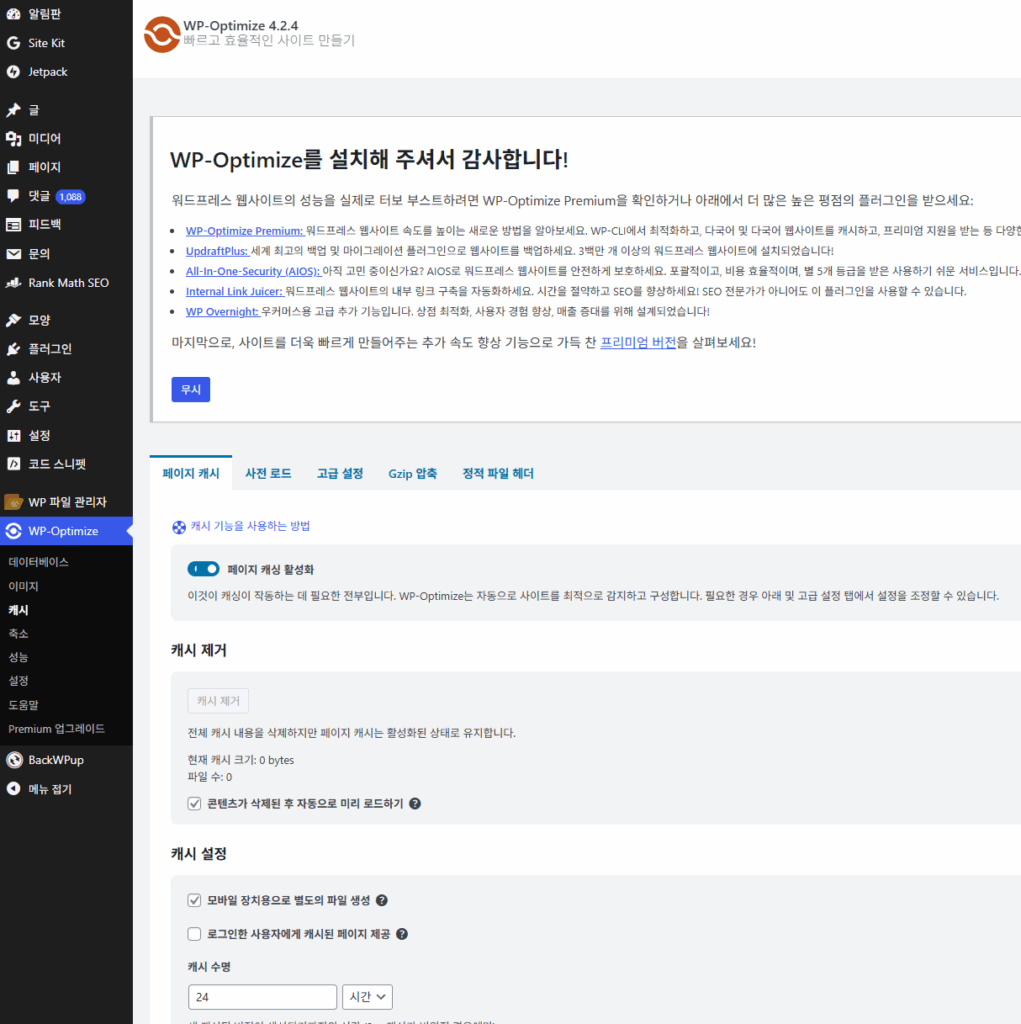1021x1024 pixels.
Task: Follow the UpdraftPlus link
Action: (217, 251)
